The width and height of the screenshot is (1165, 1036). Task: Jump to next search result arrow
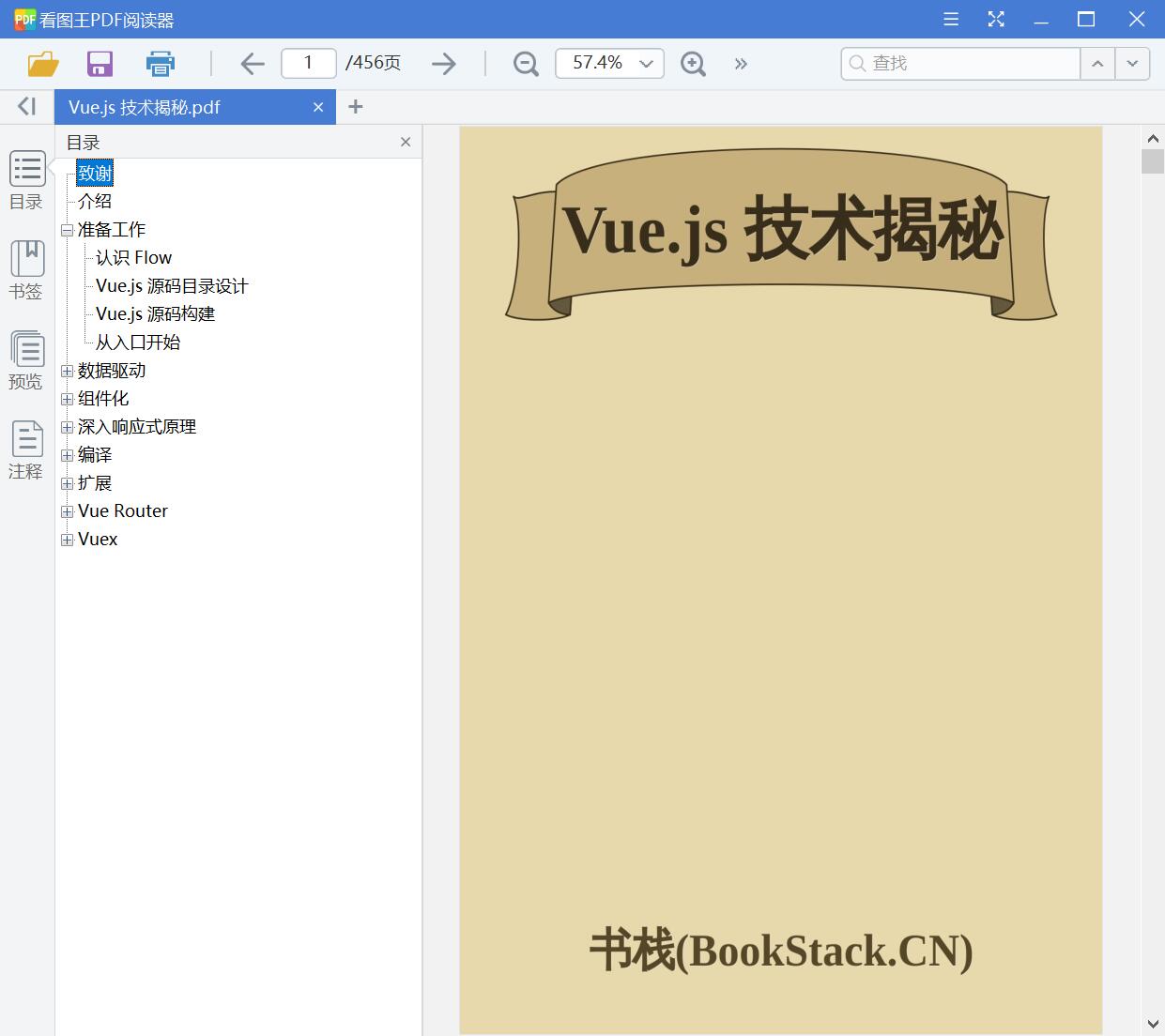pyautogui.click(x=1132, y=64)
